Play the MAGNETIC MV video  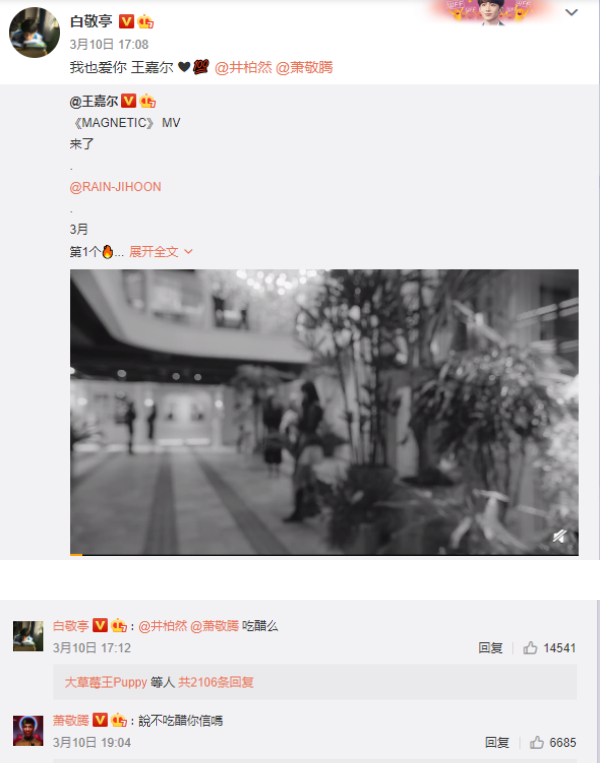pyautogui.click(x=324, y=412)
